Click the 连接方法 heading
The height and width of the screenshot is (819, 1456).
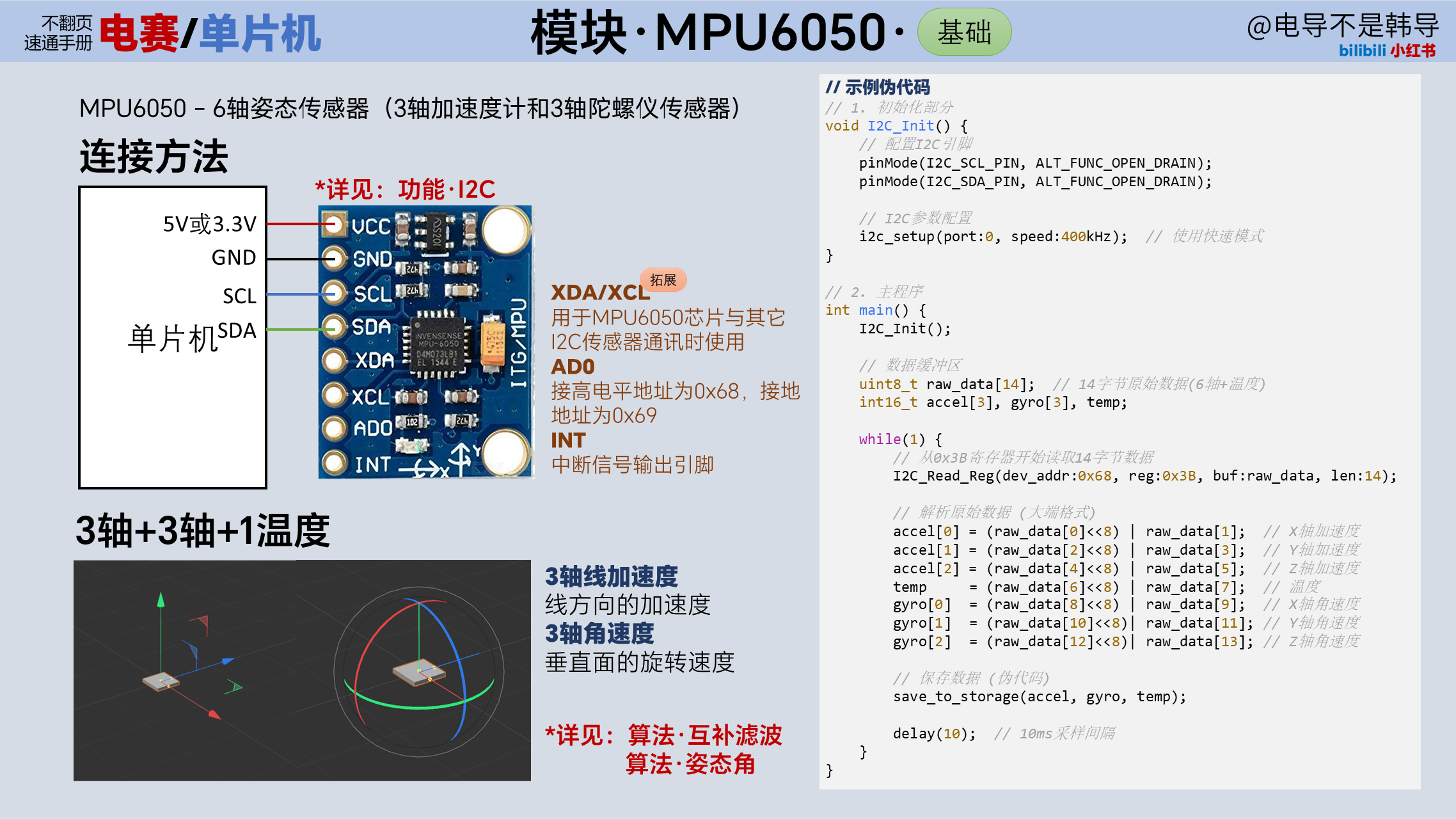pos(154,157)
